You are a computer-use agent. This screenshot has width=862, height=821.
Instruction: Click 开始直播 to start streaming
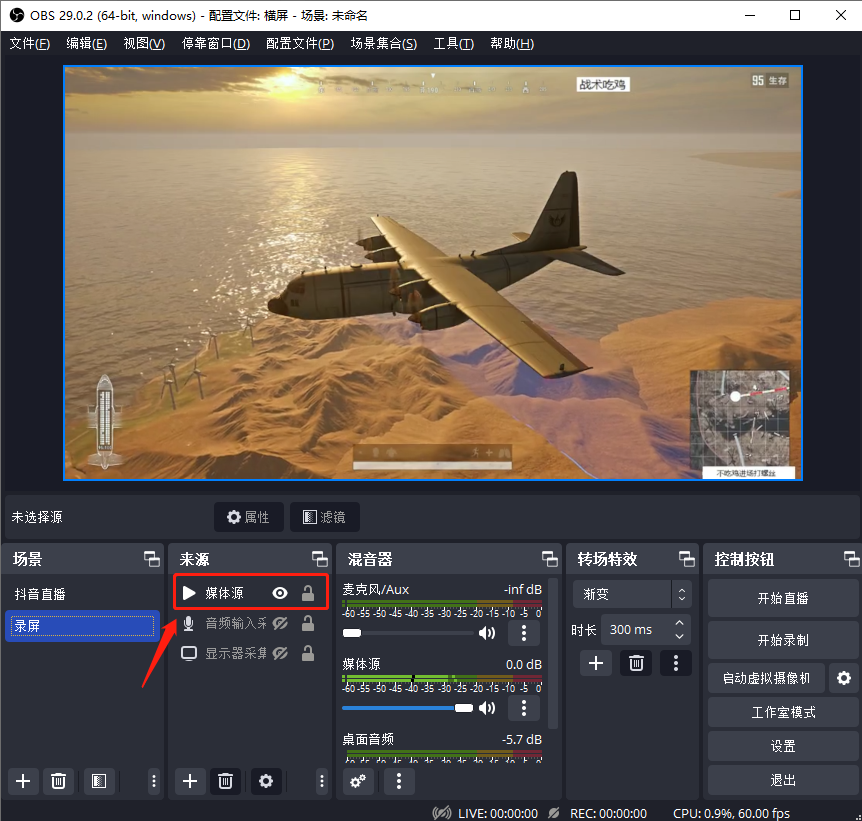[x=783, y=598]
